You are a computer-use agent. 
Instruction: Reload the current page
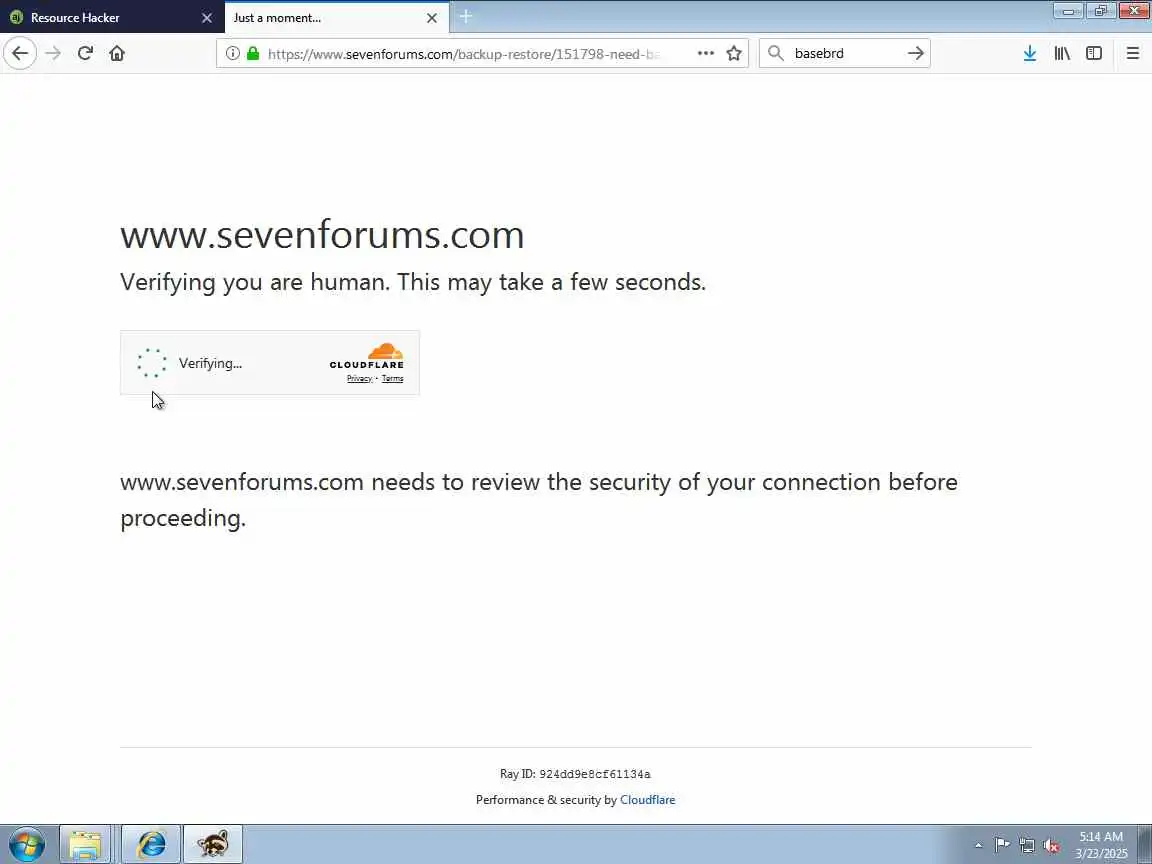(x=85, y=53)
